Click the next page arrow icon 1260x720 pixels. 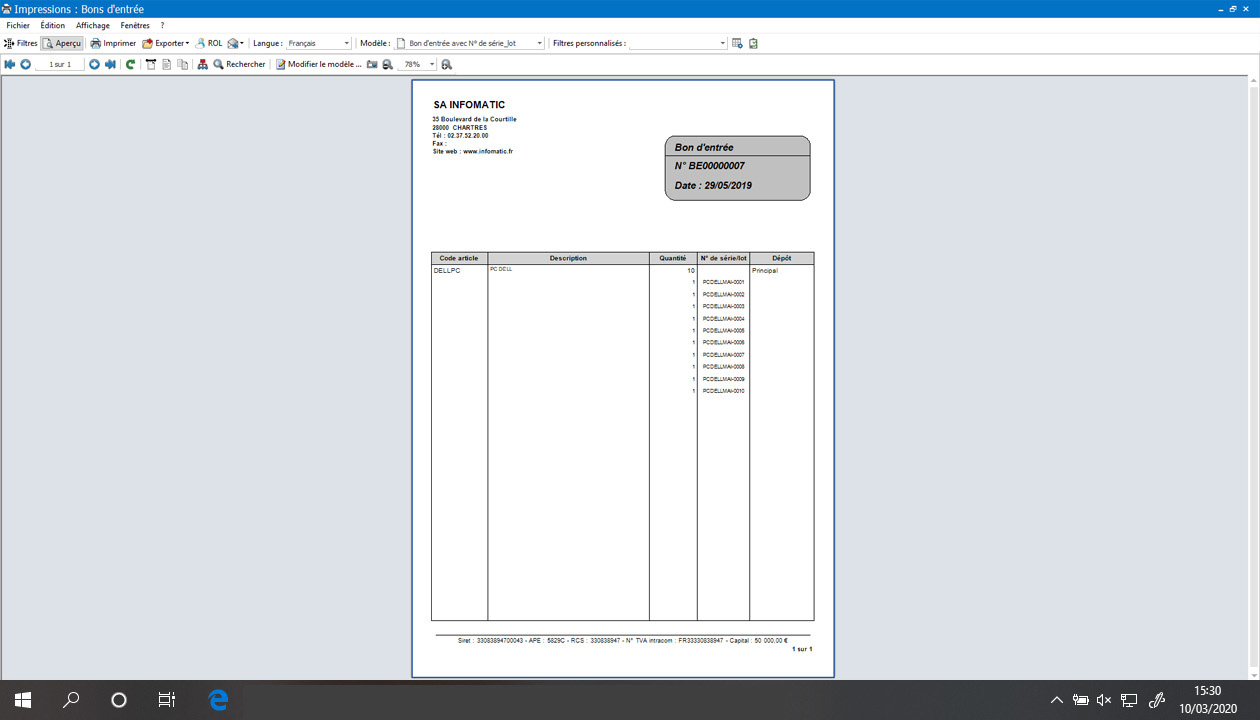[94, 64]
